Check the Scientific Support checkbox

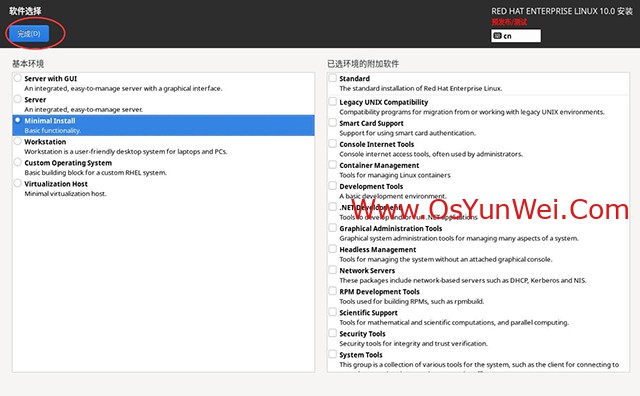[333, 312]
